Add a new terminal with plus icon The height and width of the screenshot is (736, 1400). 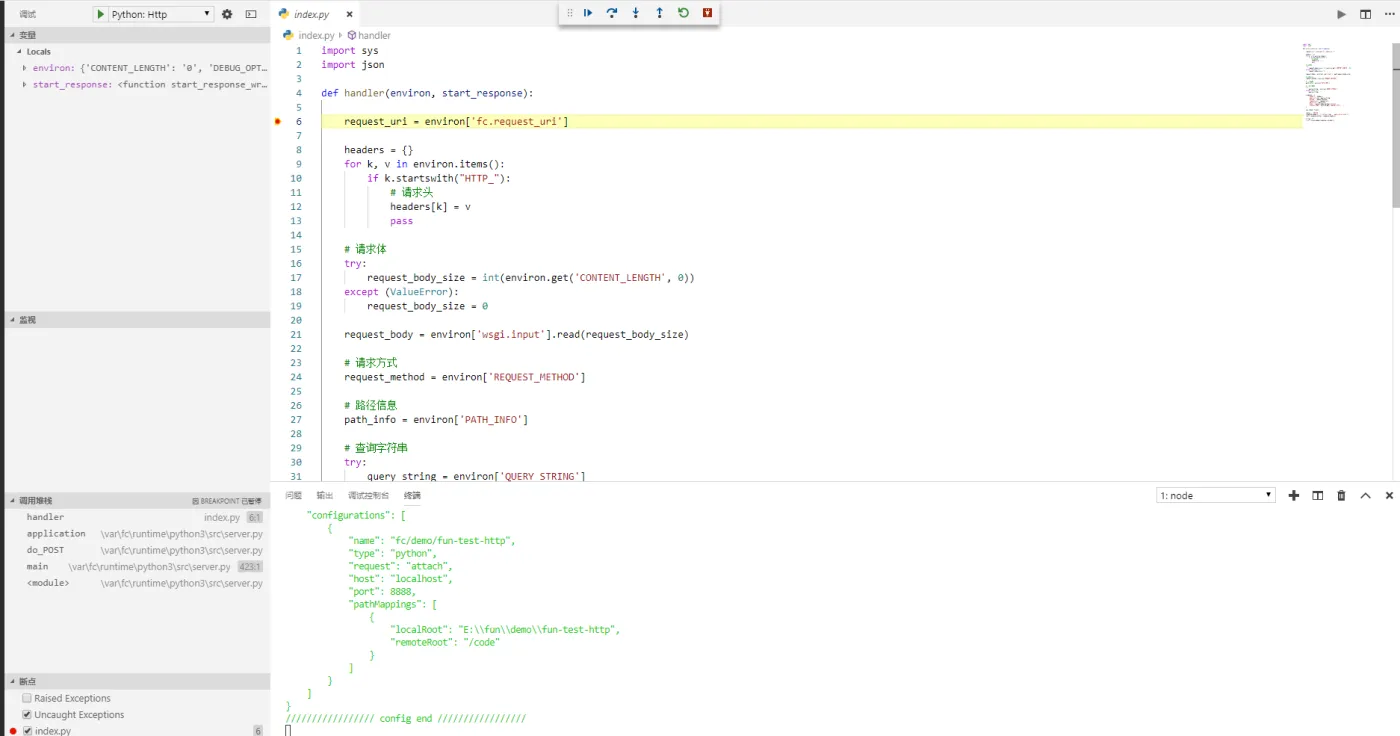click(x=1294, y=495)
